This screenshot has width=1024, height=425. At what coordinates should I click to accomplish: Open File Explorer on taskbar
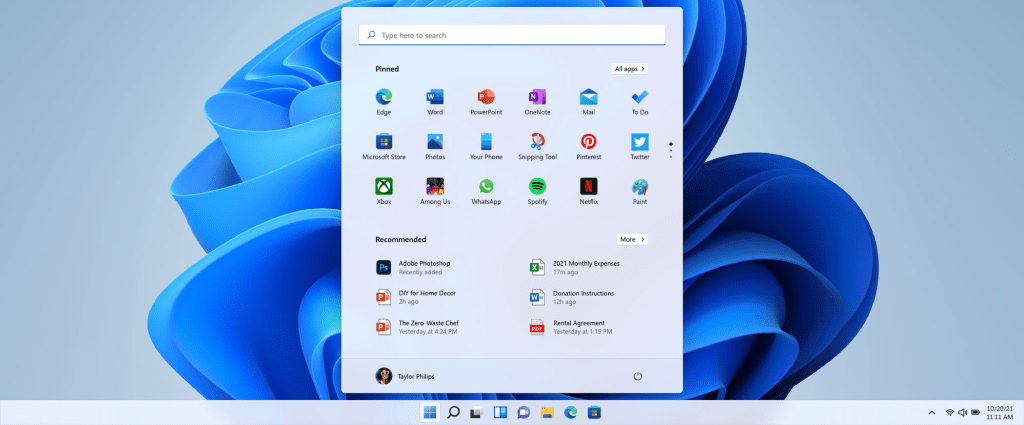point(547,413)
